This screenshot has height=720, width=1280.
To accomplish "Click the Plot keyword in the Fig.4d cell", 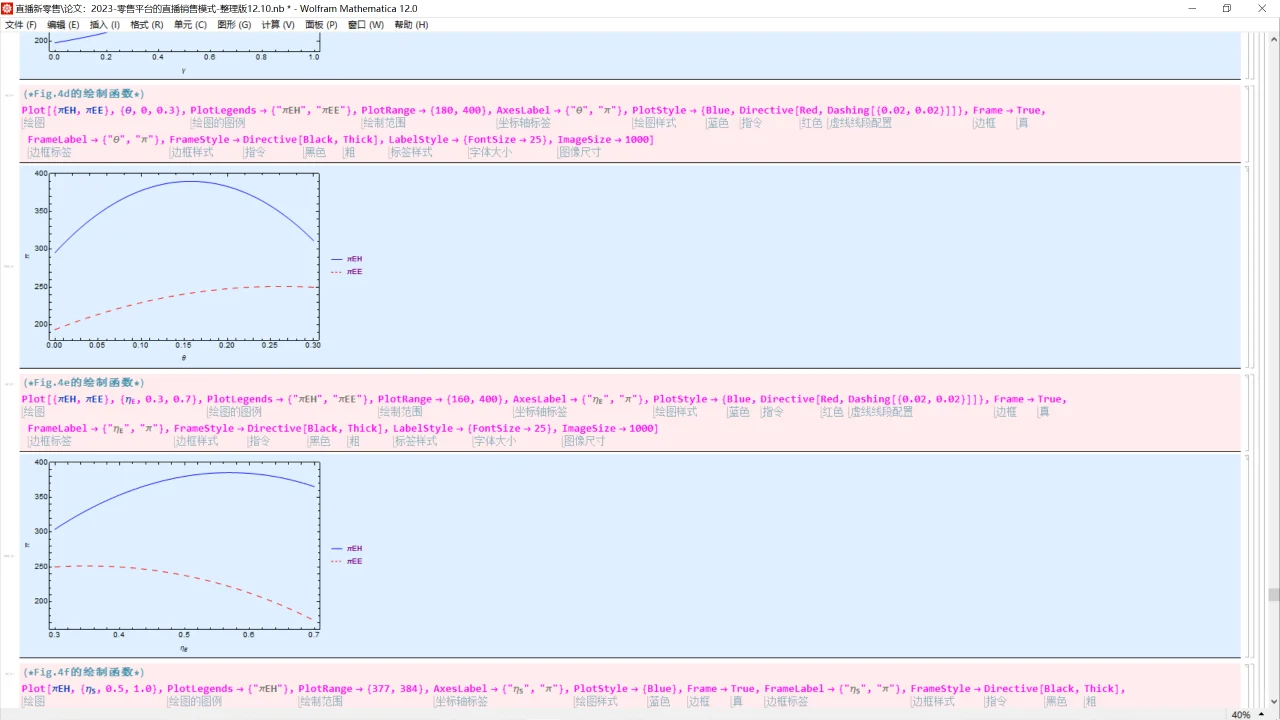I will tap(34, 110).
